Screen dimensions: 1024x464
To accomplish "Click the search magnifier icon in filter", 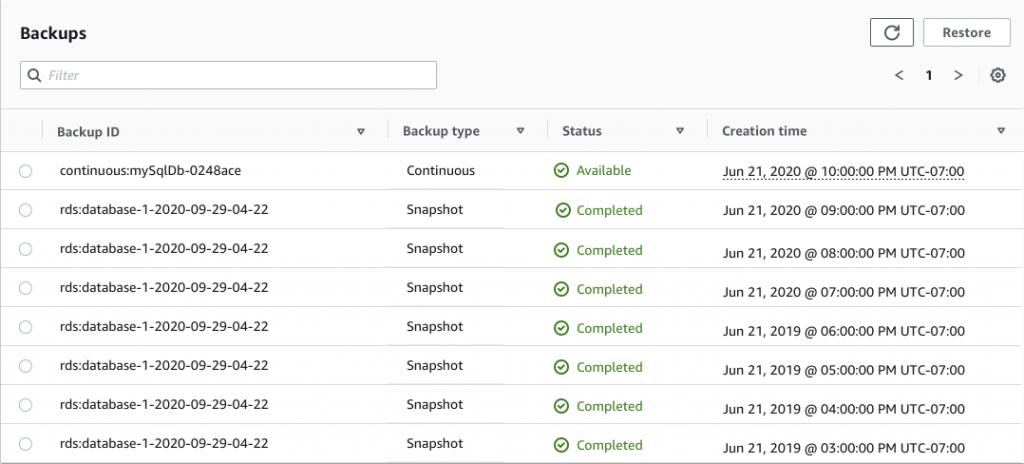I will click(35, 75).
